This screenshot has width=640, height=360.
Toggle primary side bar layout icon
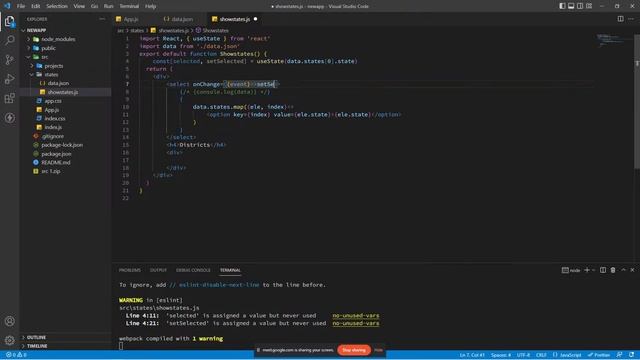click(x=562, y=6)
